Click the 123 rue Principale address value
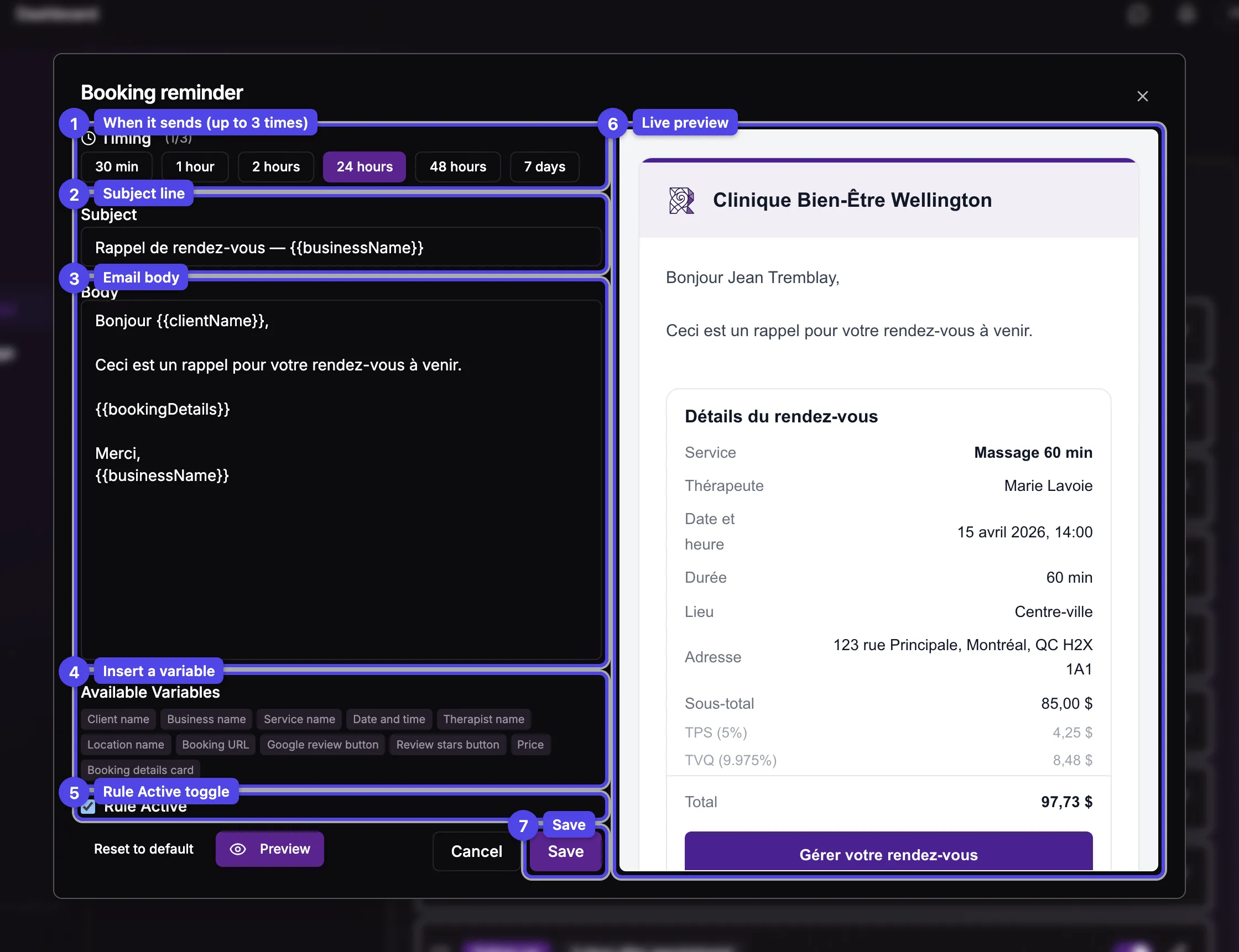The image size is (1239, 952). [962, 657]
